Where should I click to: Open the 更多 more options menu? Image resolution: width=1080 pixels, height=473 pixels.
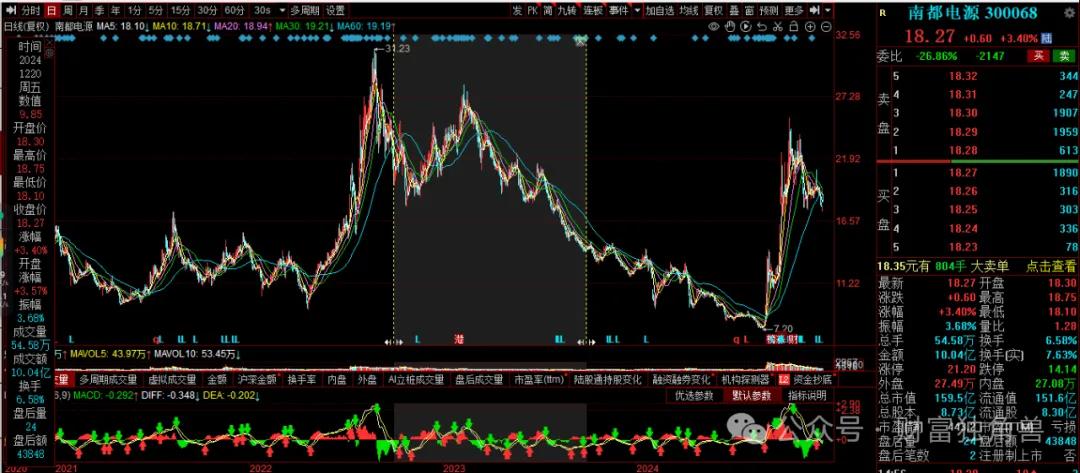click(794, 10)
